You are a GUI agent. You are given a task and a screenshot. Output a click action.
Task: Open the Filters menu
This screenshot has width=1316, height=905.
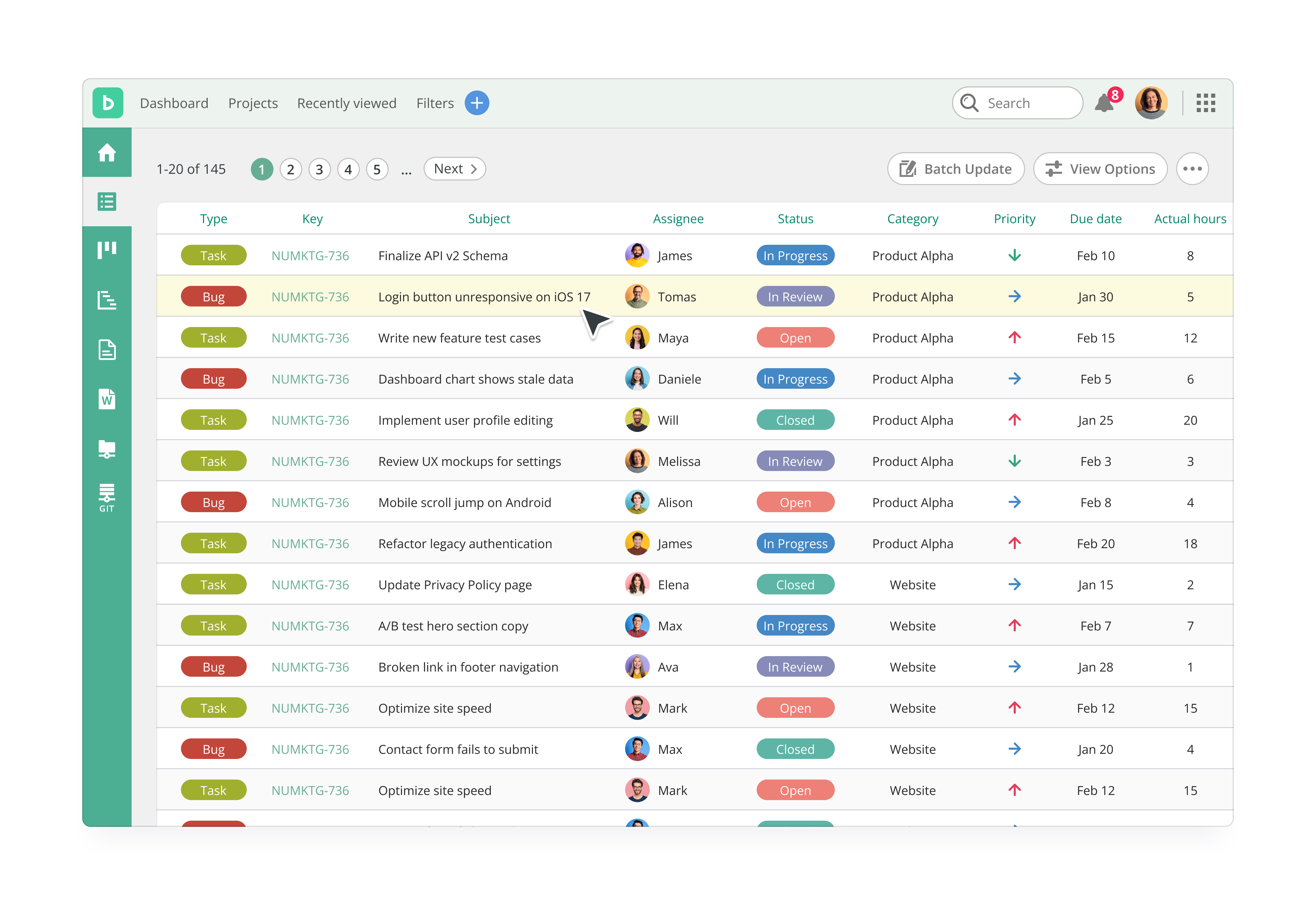click(435, 103)
